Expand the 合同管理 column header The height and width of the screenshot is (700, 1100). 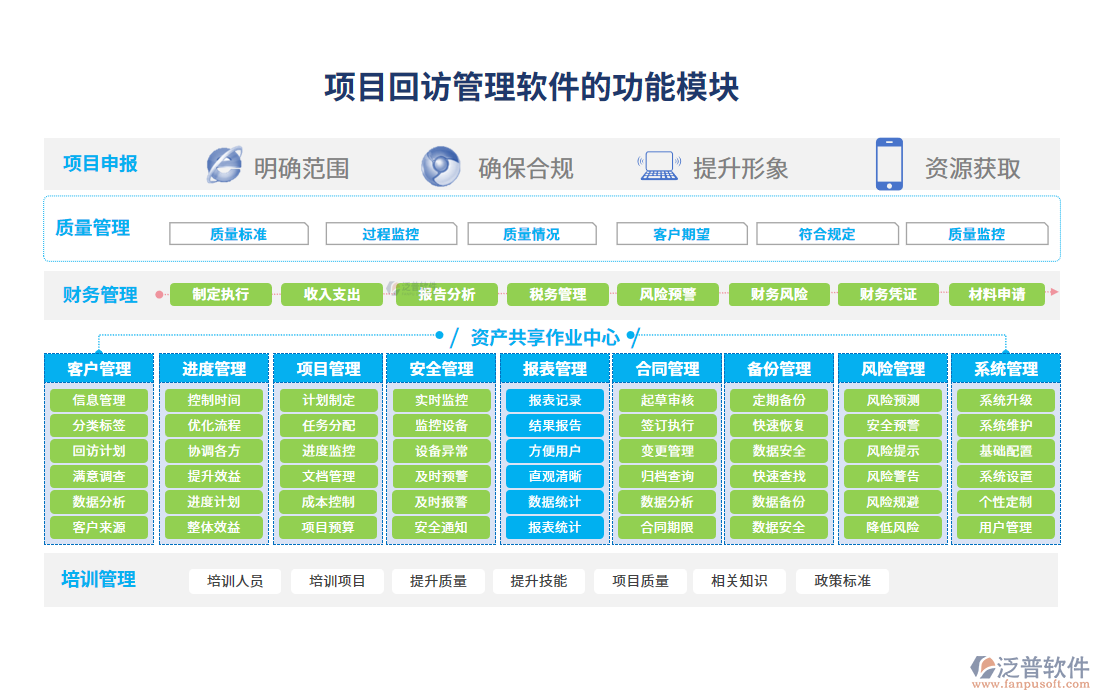[x=667, y=368]
